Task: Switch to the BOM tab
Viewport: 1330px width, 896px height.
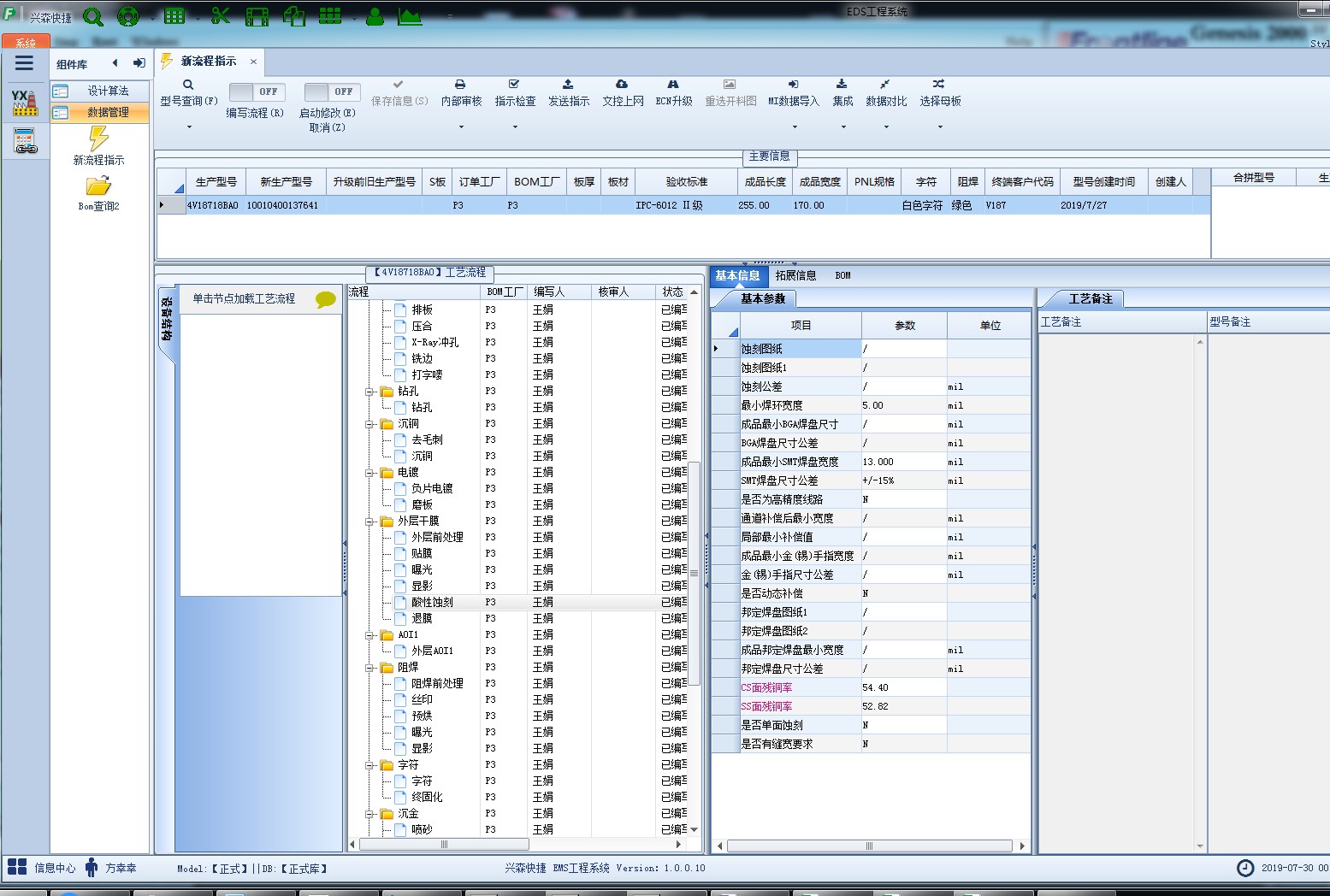Action: coord(842,275)
